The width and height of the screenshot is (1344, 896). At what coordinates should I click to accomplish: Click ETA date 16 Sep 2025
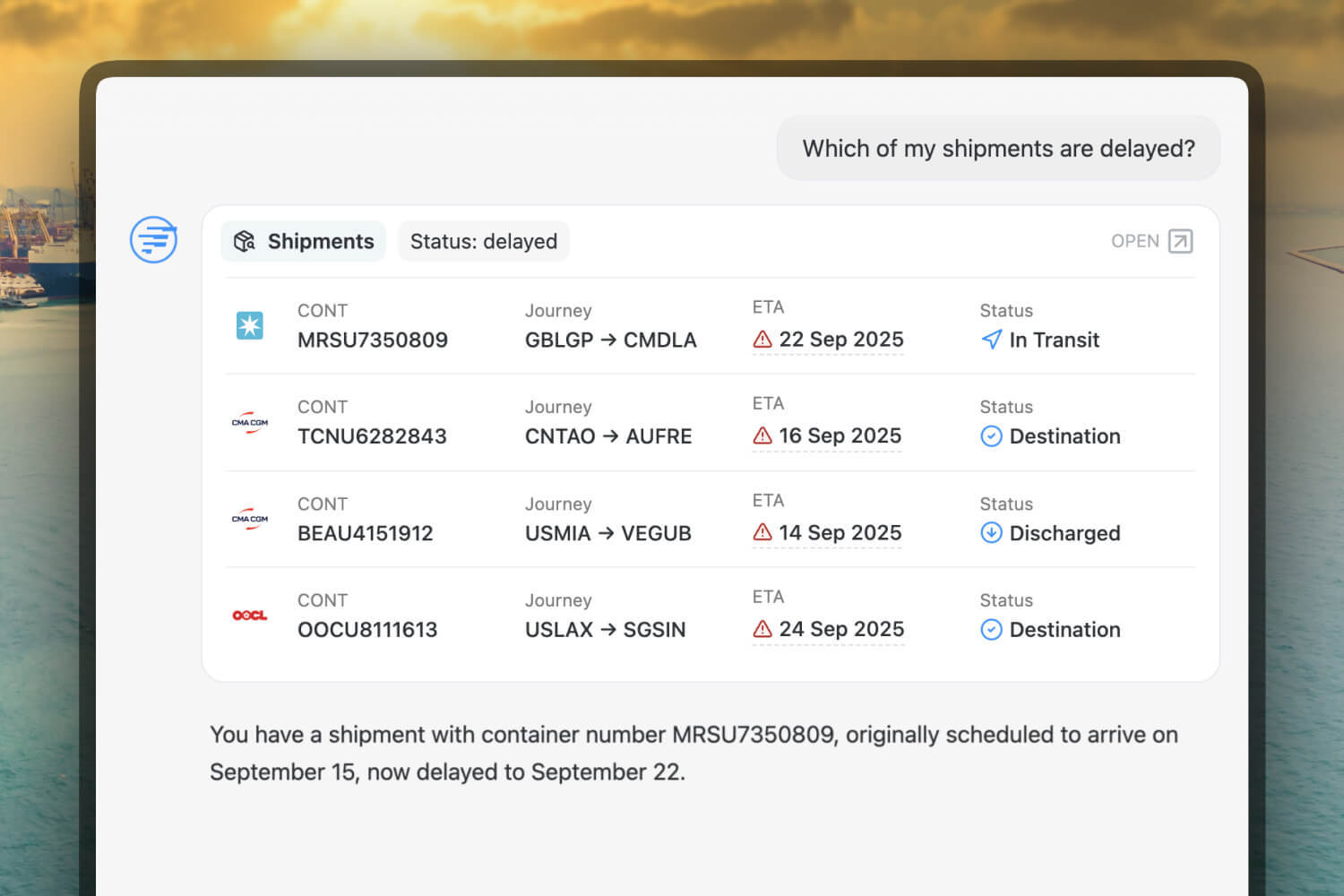(x=840, y=435)
